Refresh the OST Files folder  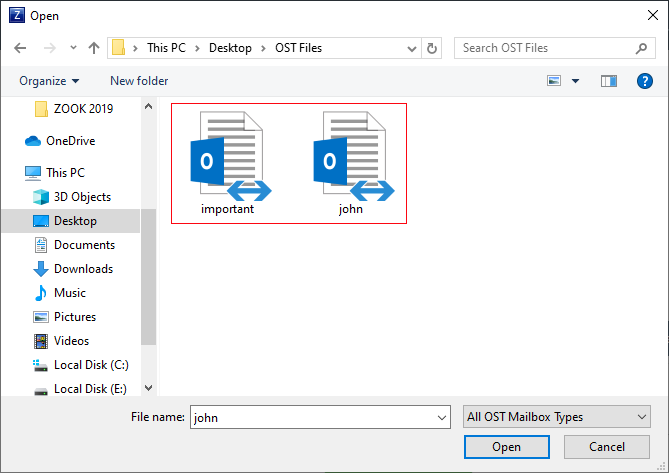click(432, 48)
